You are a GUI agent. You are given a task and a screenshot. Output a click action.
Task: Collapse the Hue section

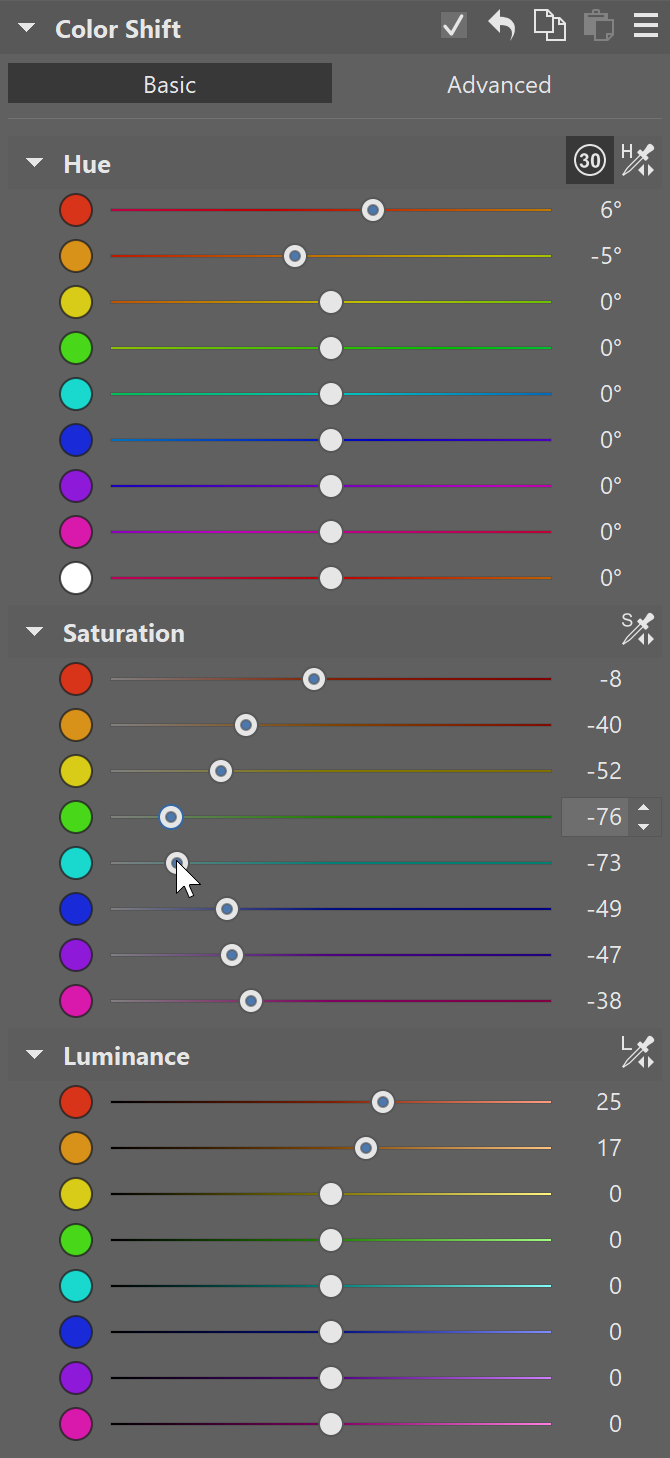36,163
